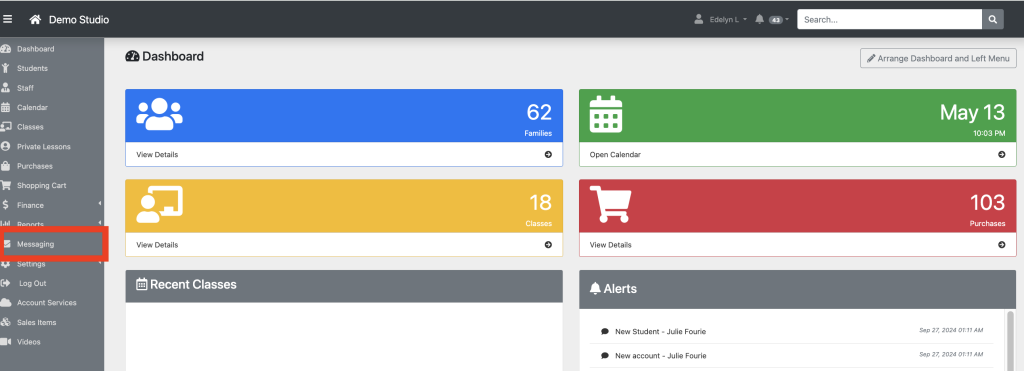1024x371 pixels.
Task: Click the Log Out icon in sidebar
Action: 6,283
